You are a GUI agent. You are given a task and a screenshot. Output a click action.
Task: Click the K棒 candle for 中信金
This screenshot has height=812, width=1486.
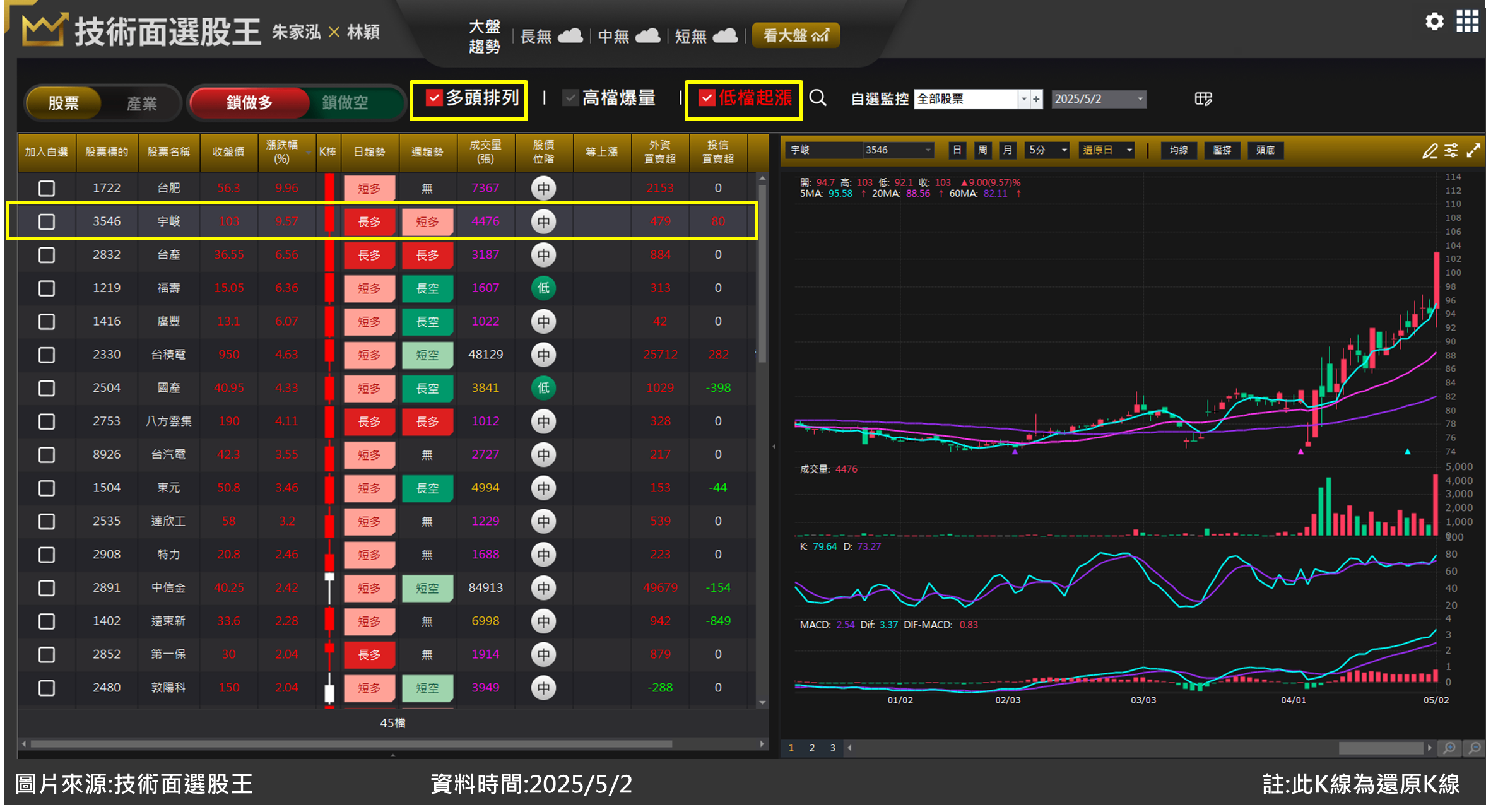point(329,588)
